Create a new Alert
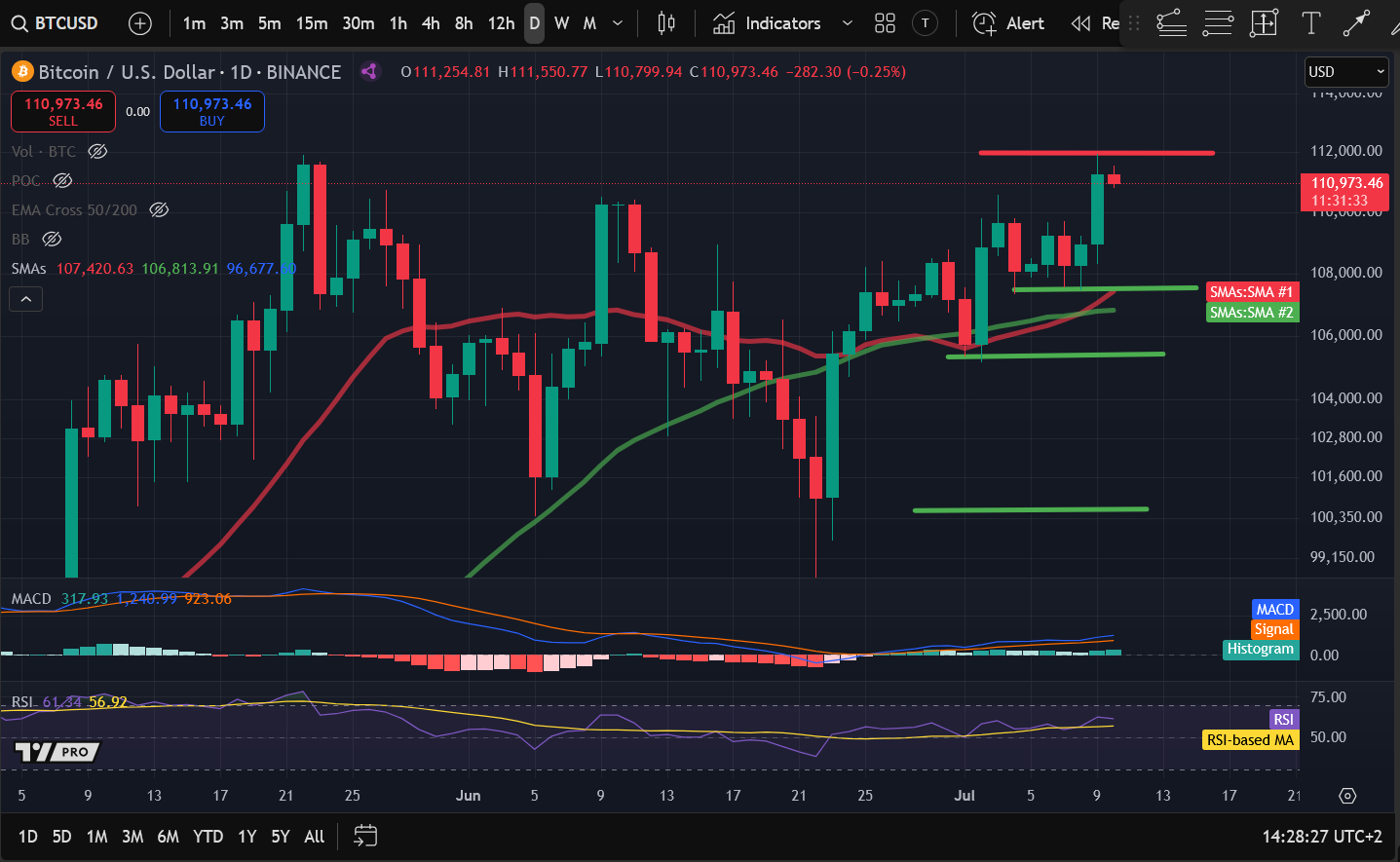1400x862 pixels. (1008, 23)
